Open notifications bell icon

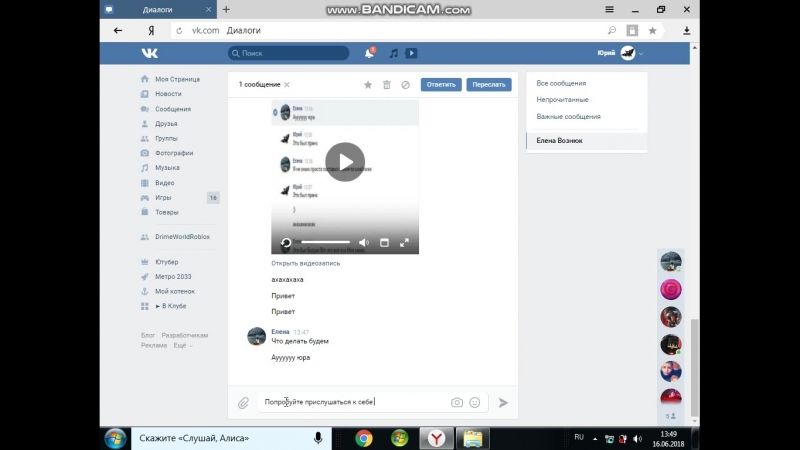(x=369, y=53)
